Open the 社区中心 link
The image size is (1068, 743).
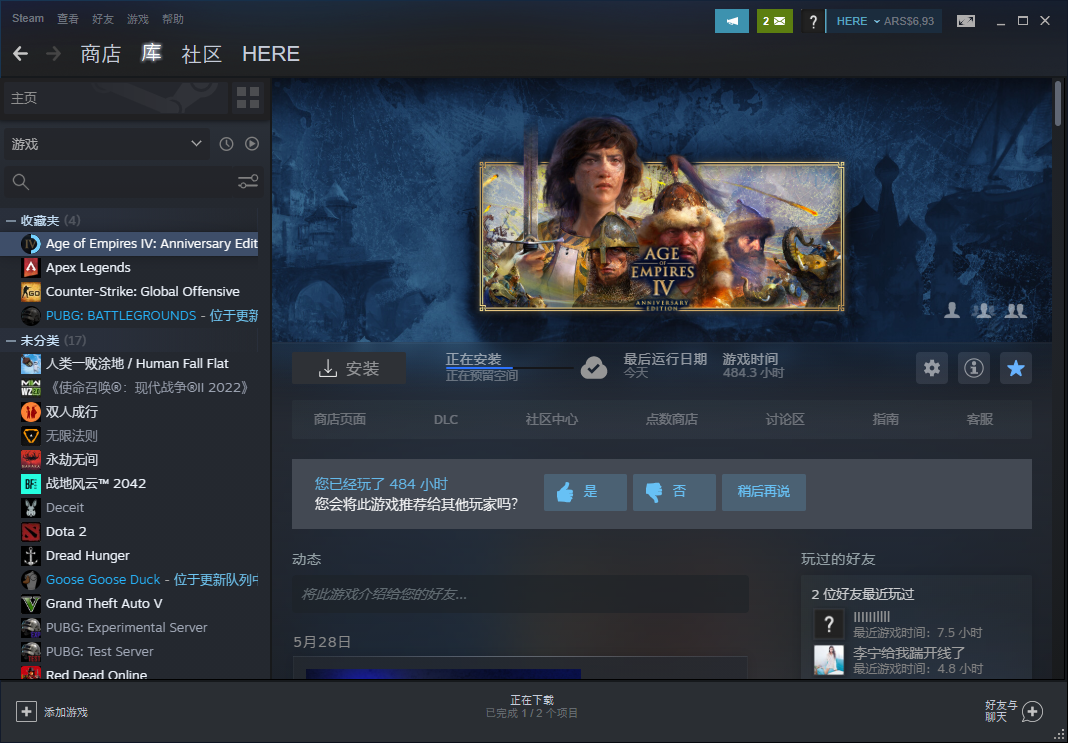[x=552, y=420]
